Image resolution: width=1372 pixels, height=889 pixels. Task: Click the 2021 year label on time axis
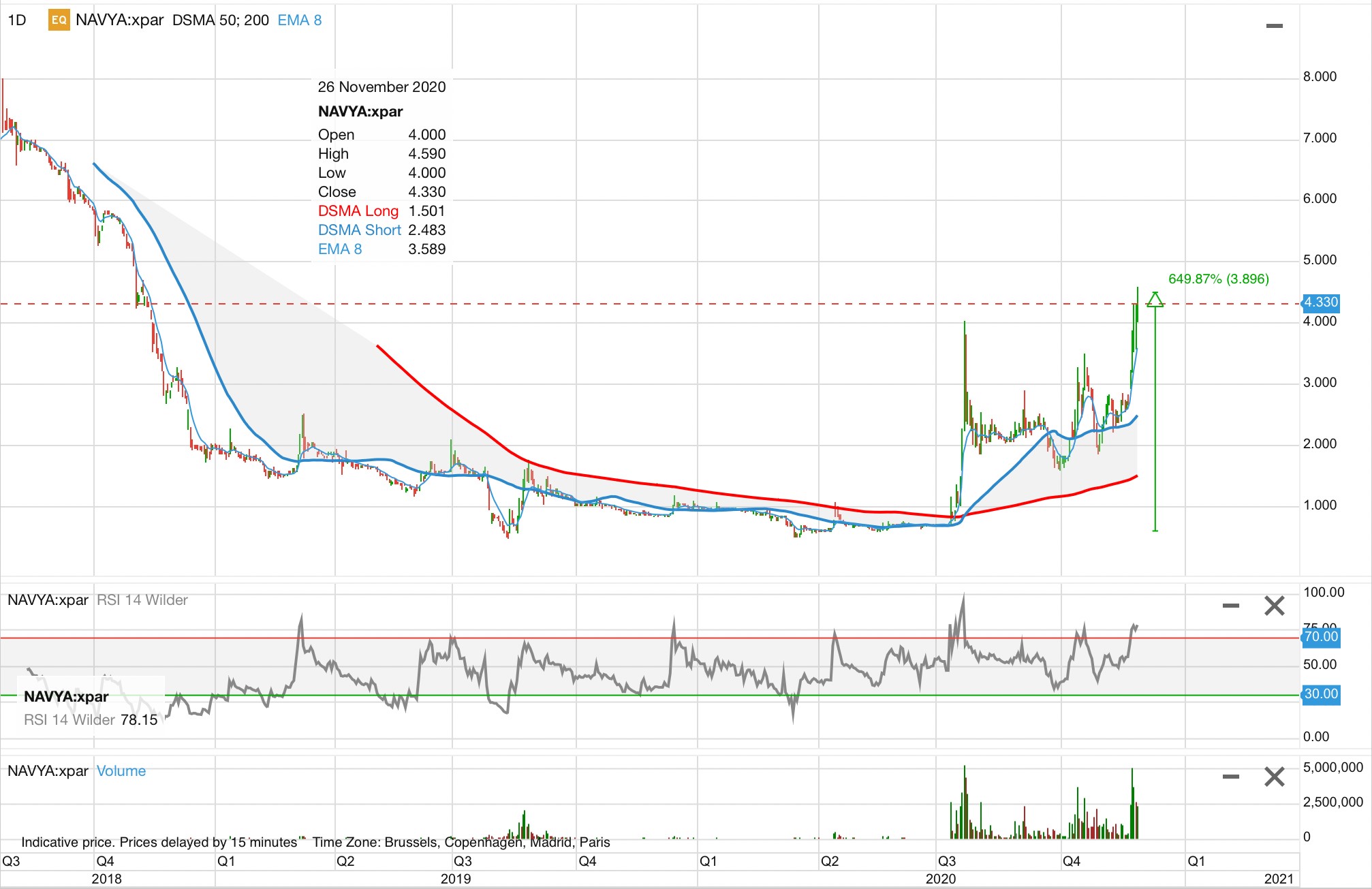pos(1279,878)
